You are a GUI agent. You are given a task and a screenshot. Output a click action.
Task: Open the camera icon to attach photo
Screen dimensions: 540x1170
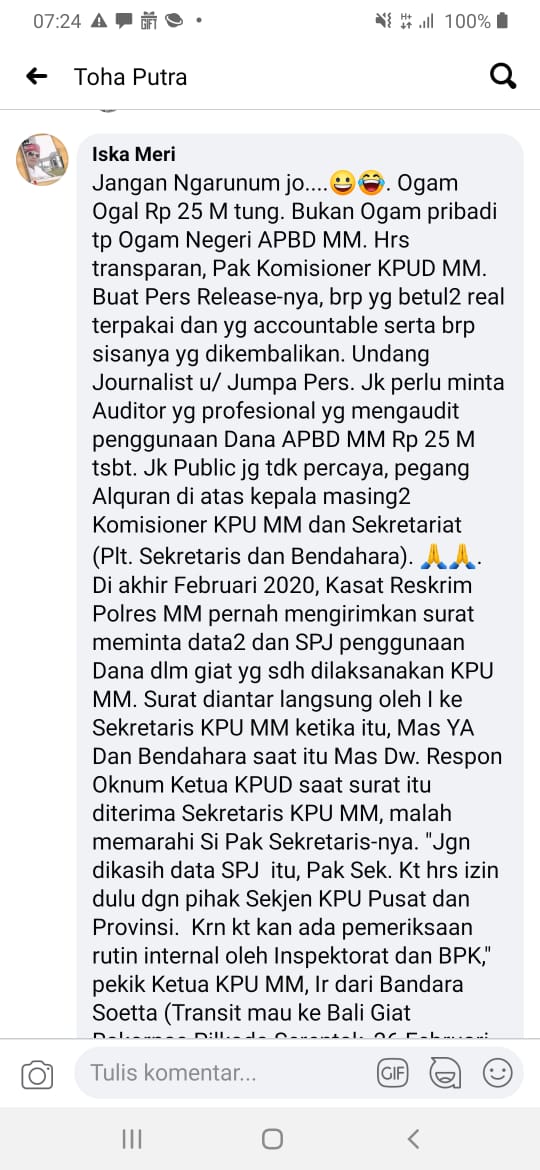coord(37,1074)
